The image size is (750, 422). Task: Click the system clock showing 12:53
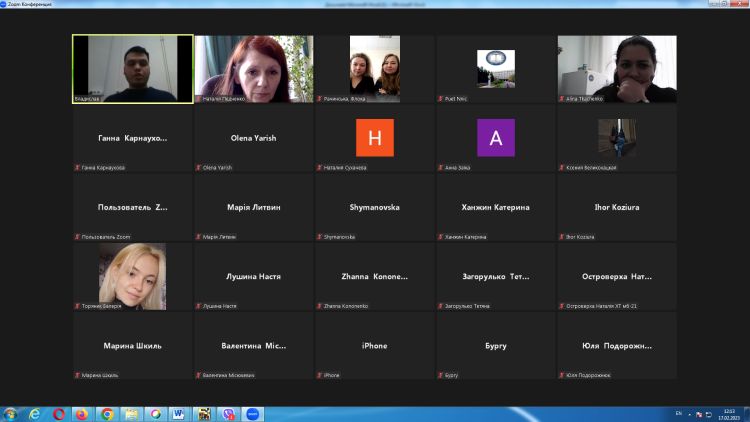coord(728,413)
